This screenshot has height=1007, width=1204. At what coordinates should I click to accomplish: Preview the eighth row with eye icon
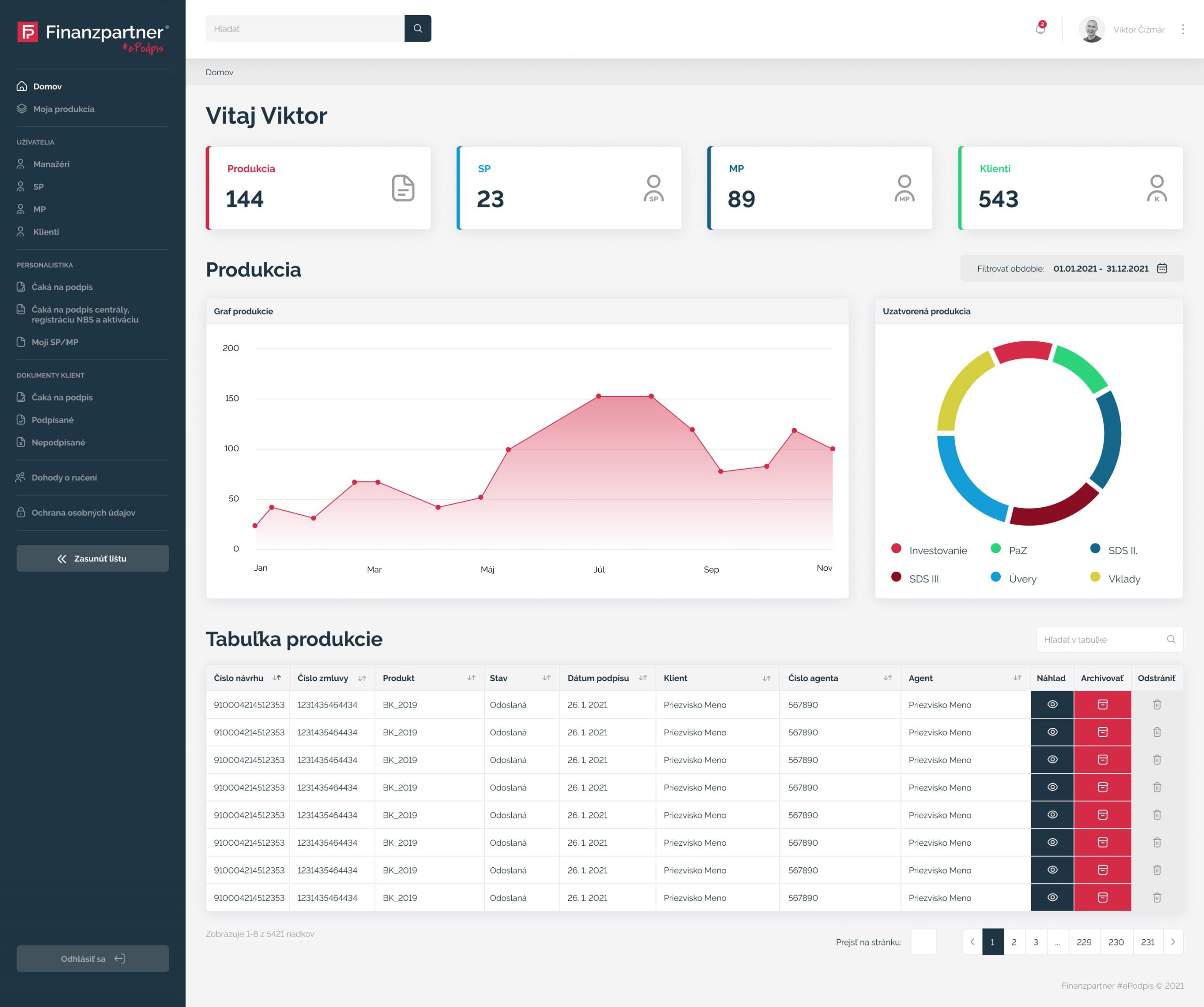tap(1053, 897)
